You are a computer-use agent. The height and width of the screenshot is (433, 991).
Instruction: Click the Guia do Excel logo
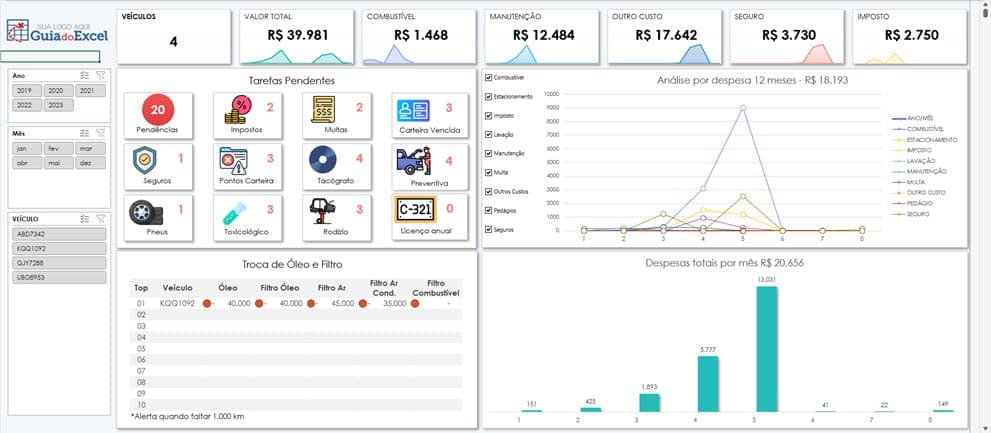pyautogui.click(x=58, y=31)
